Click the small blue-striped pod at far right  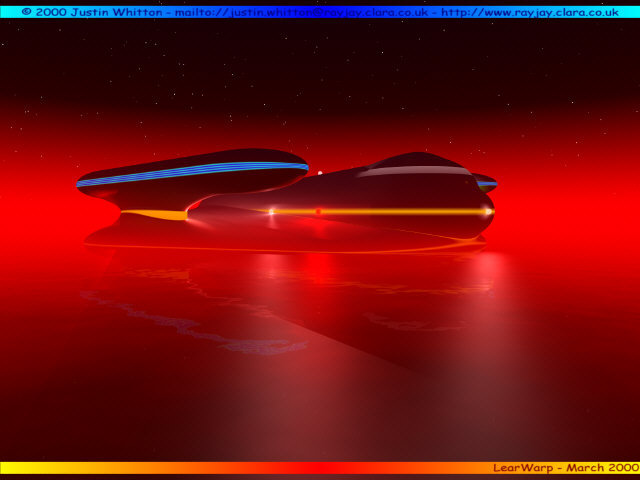click(486, 183)
